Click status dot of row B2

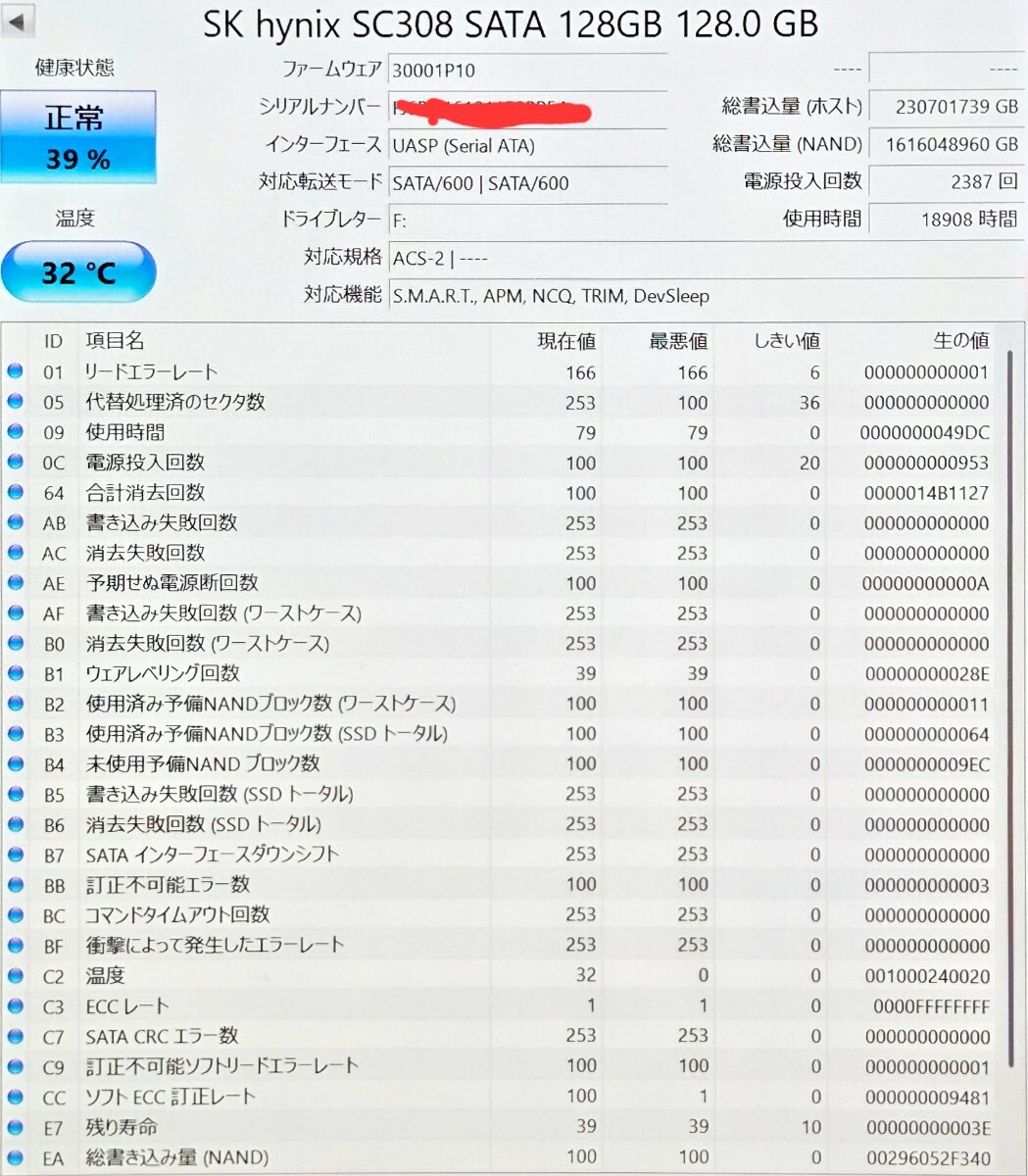[x=15, y=704]
